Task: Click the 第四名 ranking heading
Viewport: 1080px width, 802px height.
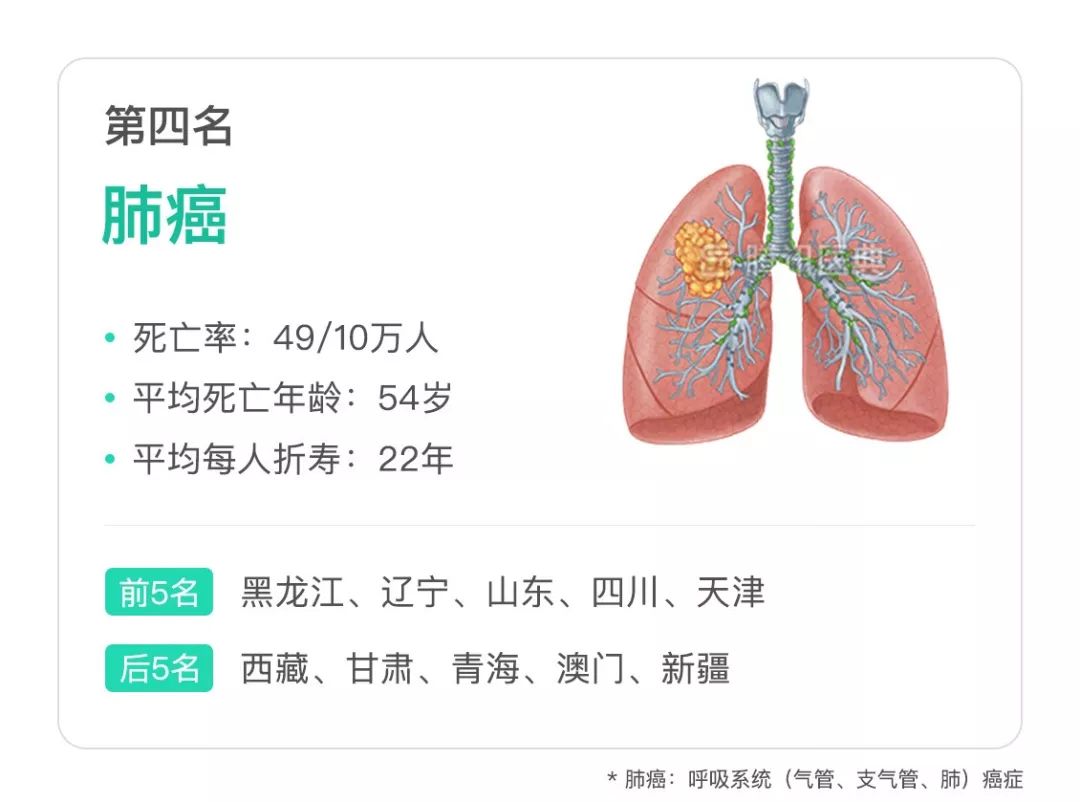Action: pyautogui.click(x=169, y=127)
